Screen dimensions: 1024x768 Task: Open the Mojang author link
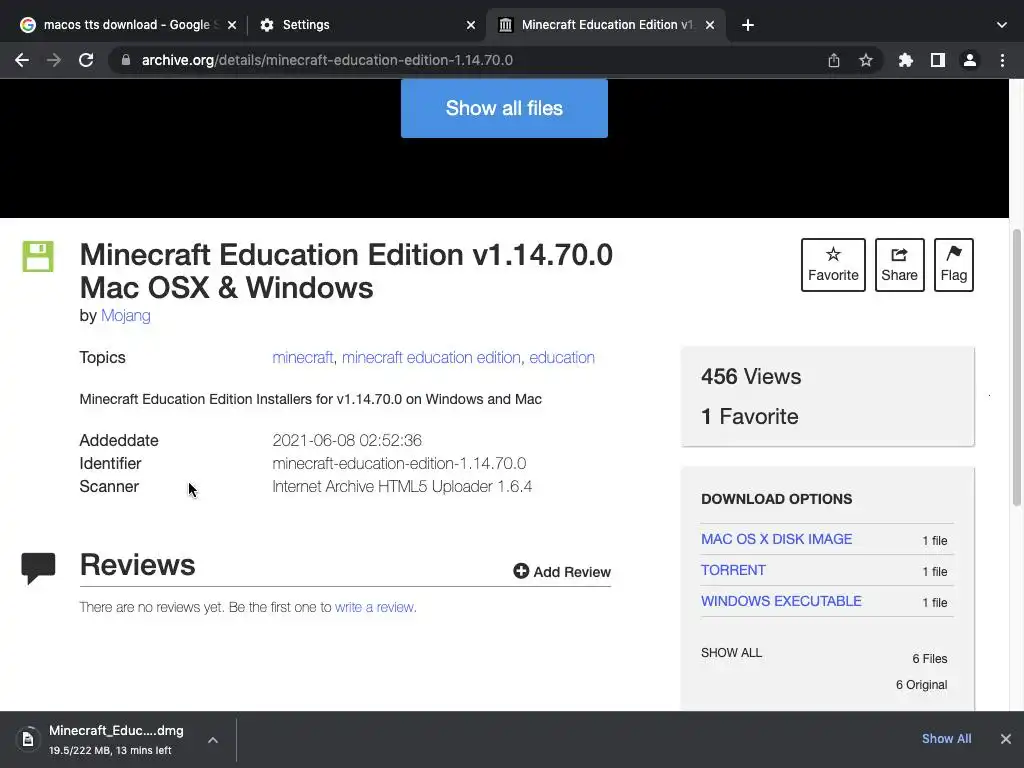tap(125, 315)
